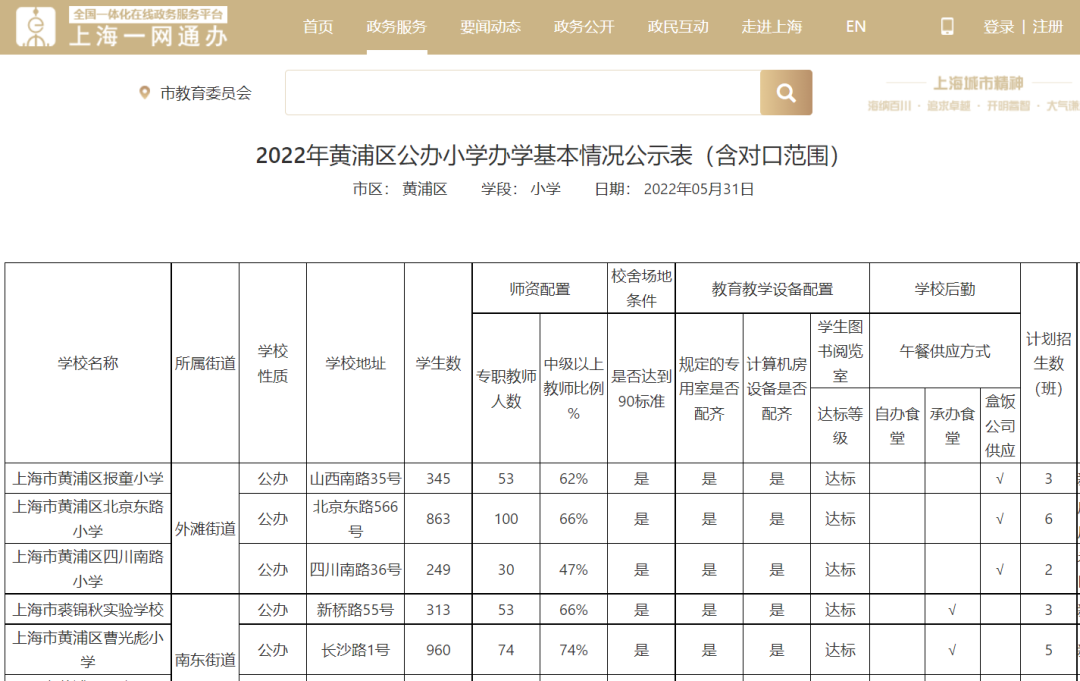Screen dimensions: 1080x681
Task: Click 上海市黄浦区北京东路小学 cell
Action: pyautogui.click(x=87, y=518)
